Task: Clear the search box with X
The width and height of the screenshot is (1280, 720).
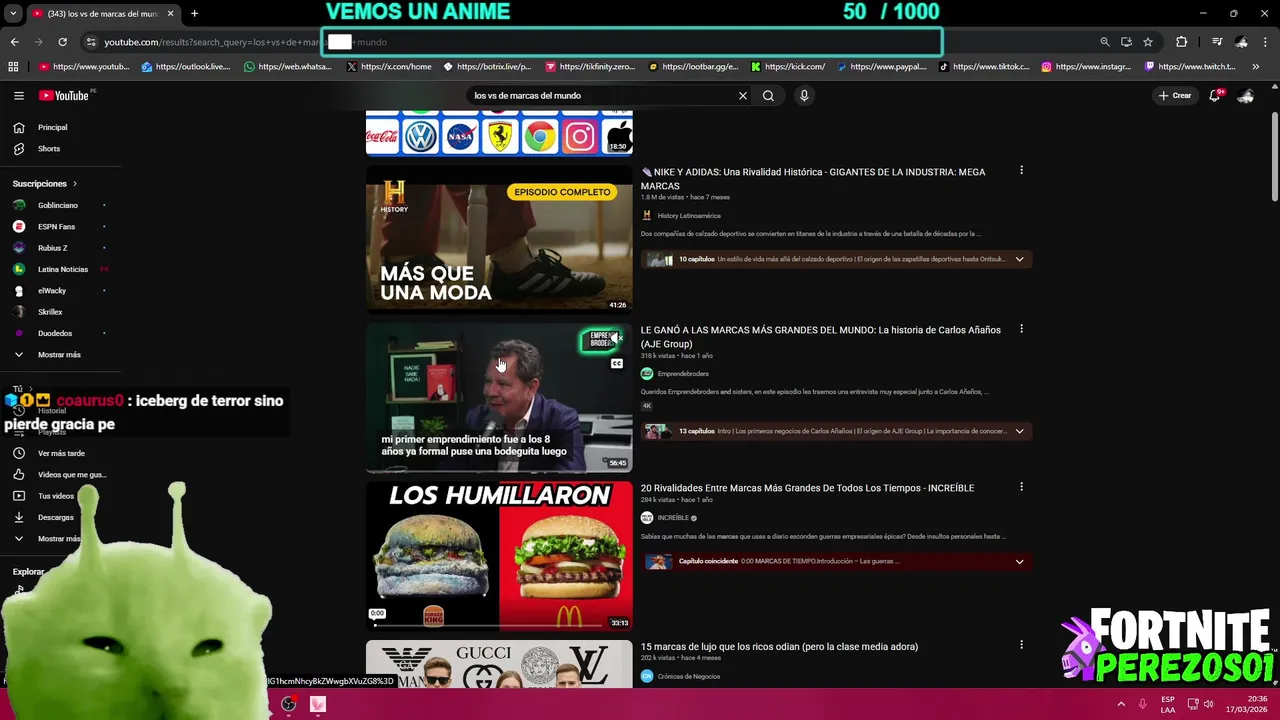Action: [x=742, y=96]
